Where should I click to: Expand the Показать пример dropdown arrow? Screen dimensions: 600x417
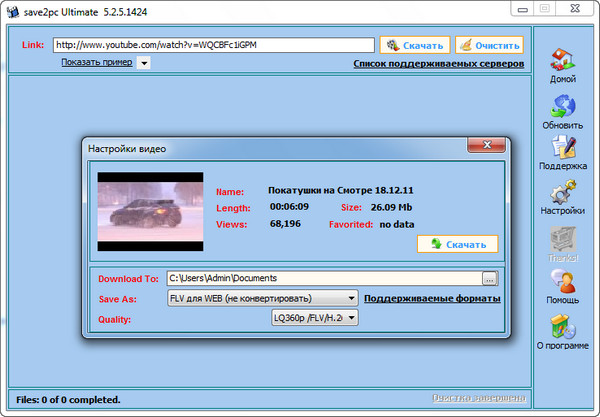(x=143, y=63)
